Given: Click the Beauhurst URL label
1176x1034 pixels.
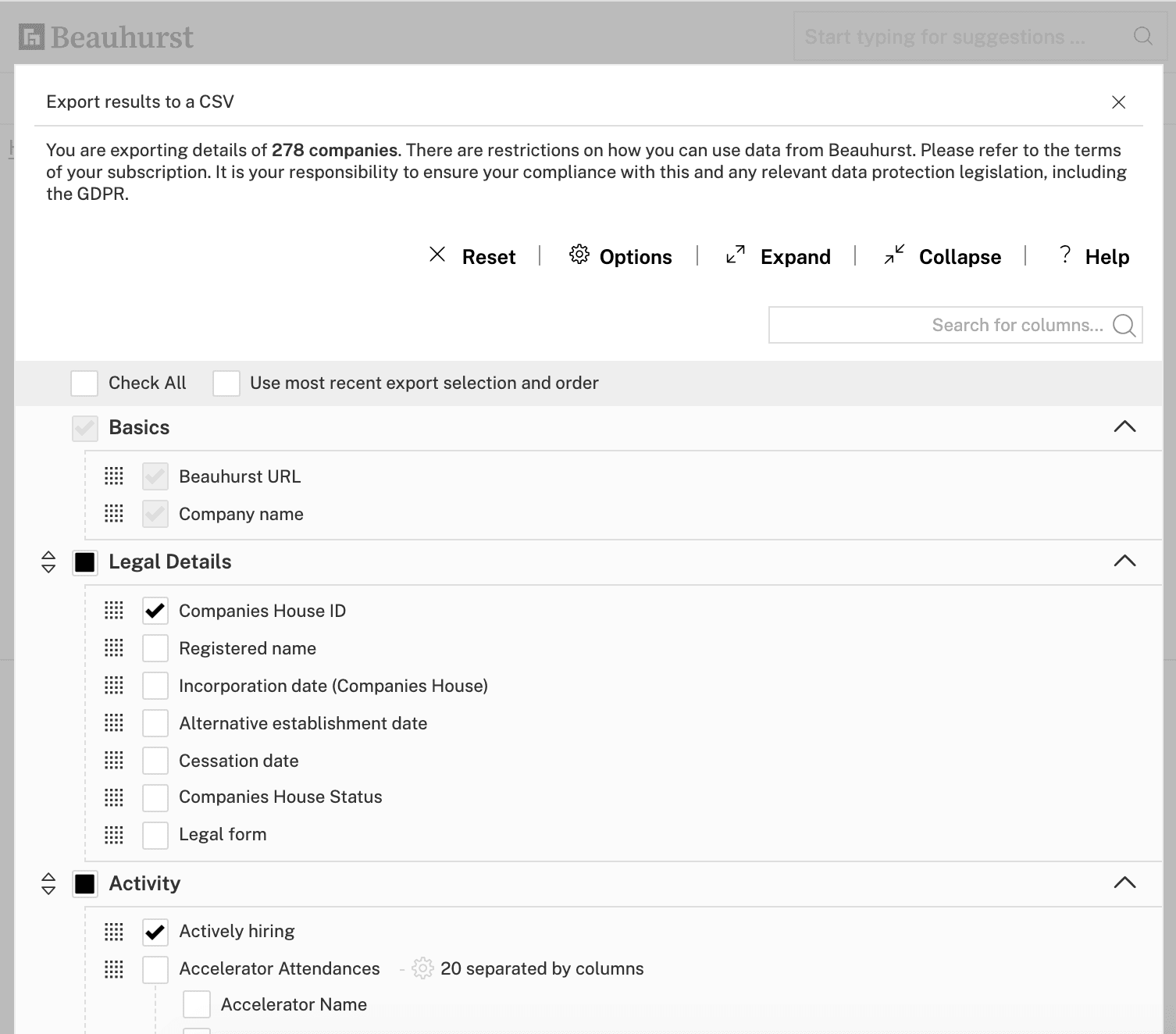Looking at the screenshot, I should 240,476.
